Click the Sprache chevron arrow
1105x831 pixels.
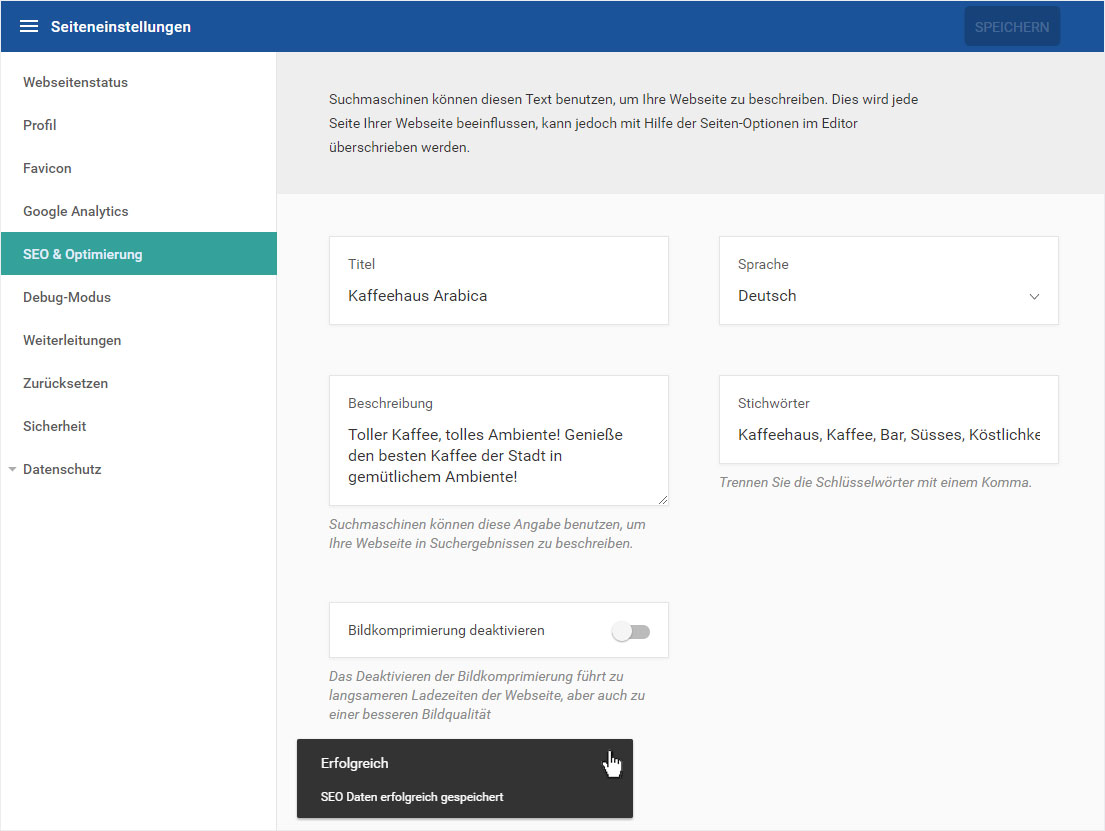1034,297
